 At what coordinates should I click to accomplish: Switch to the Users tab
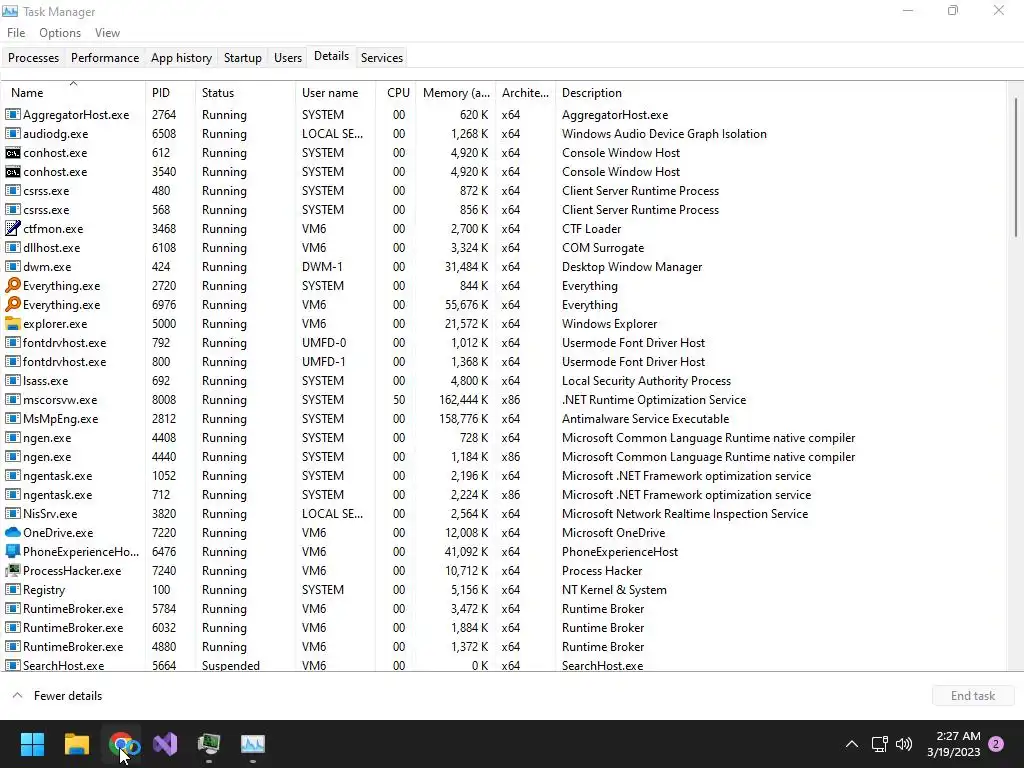coord(287,57)
